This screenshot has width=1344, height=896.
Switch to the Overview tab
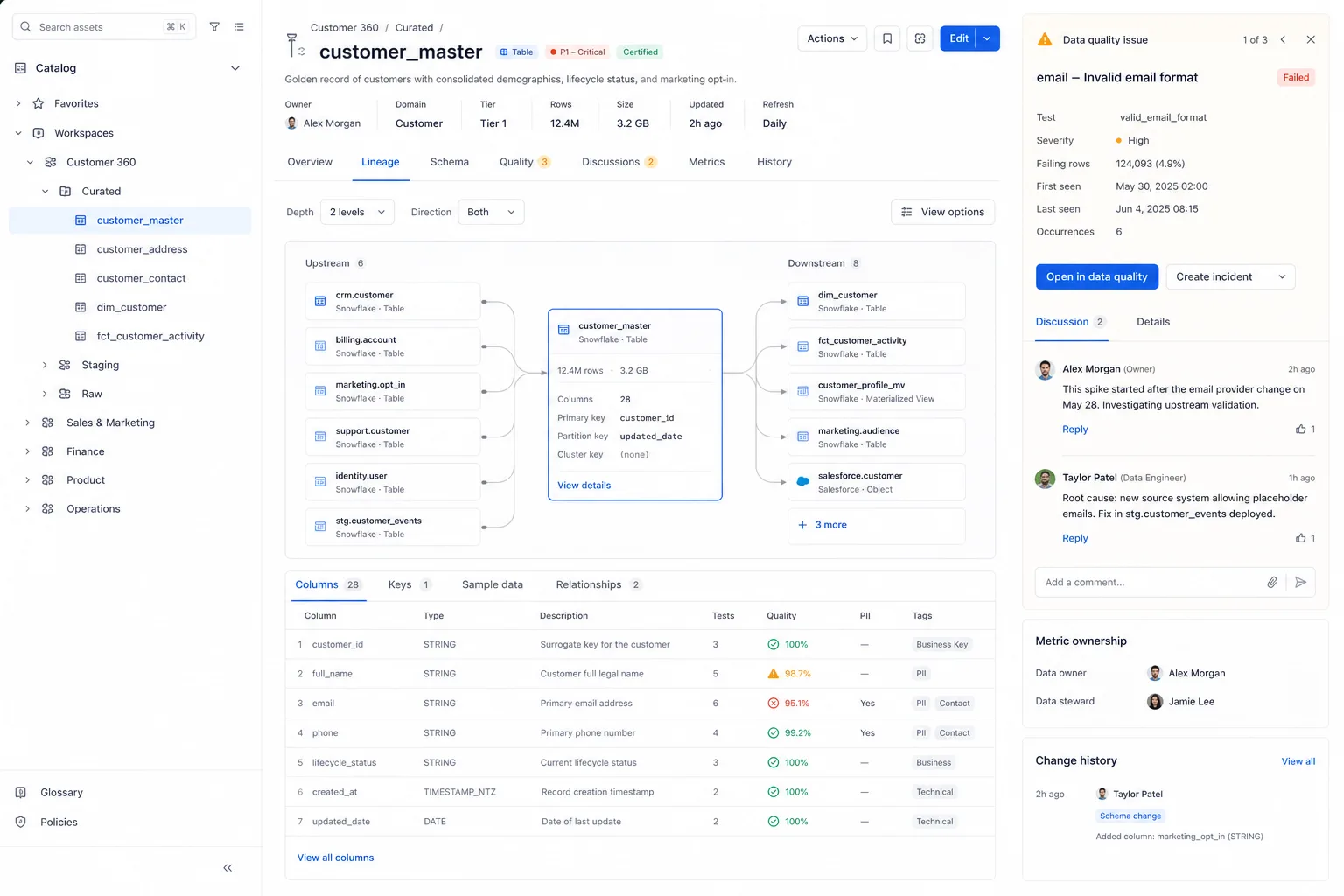point(310,162)
